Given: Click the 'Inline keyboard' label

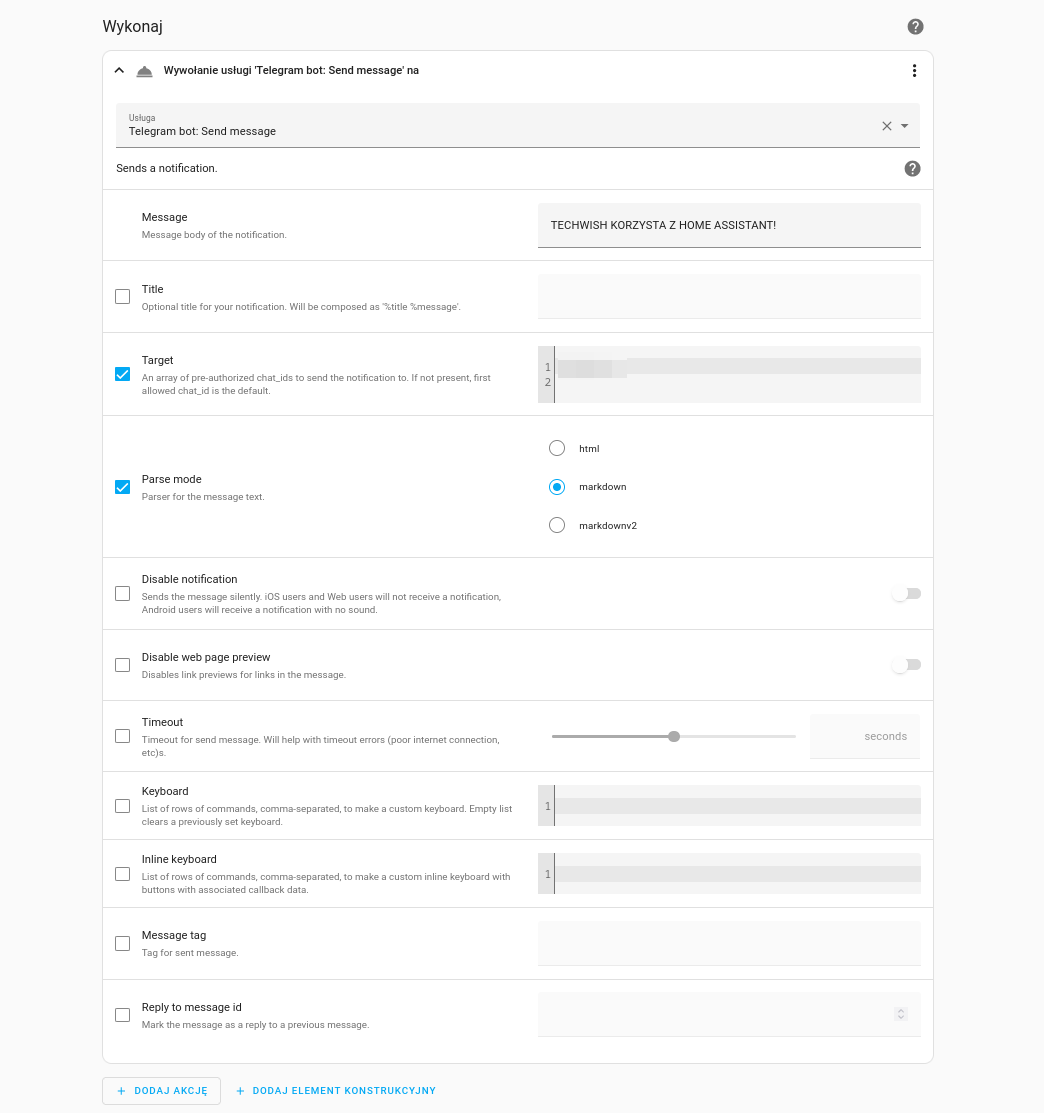Looking at the screenshot, I should pos(179,859).
